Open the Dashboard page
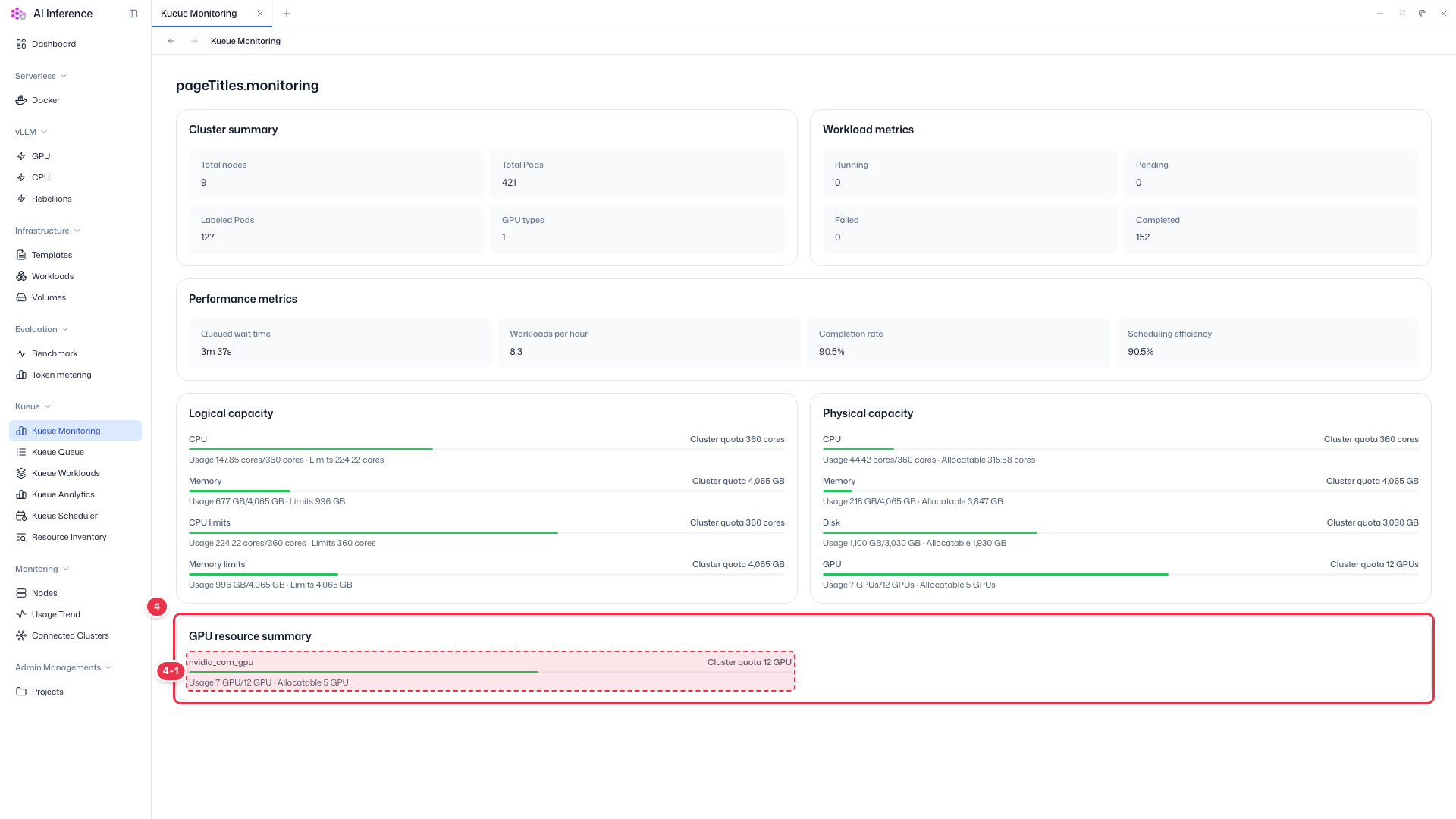 point(75,44)
